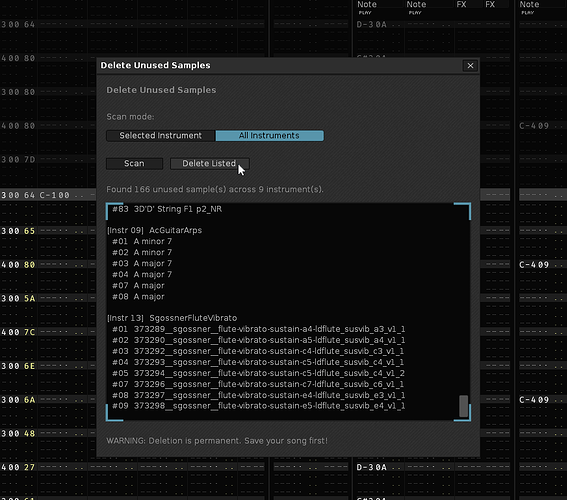This screenshot has width=567, height=500.
Task: Select the Instr 09 AcGuitarArps header line
Action: pos(154,230)
